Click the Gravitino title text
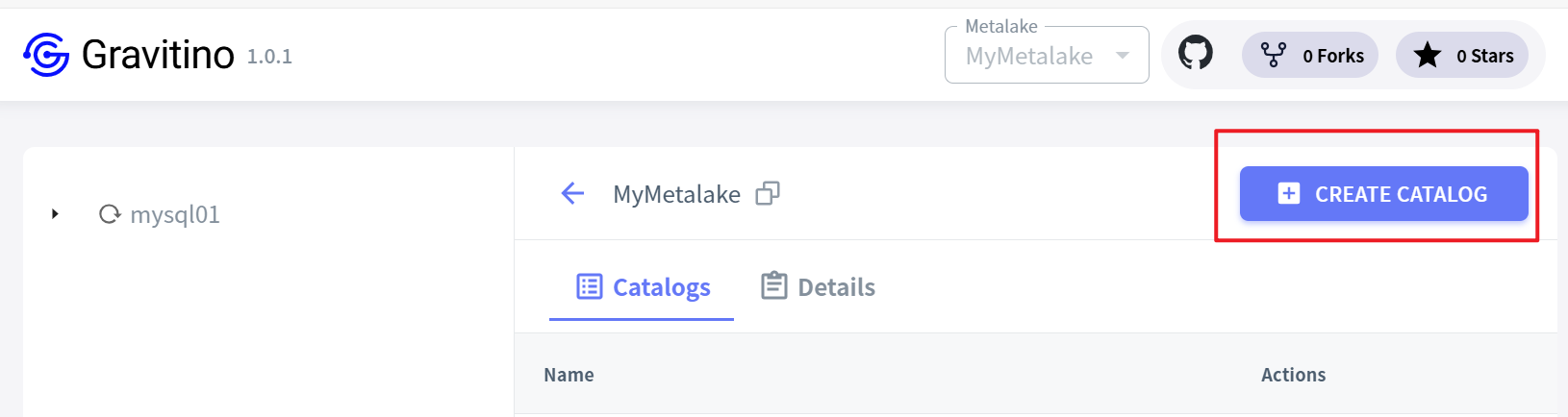 158,55
